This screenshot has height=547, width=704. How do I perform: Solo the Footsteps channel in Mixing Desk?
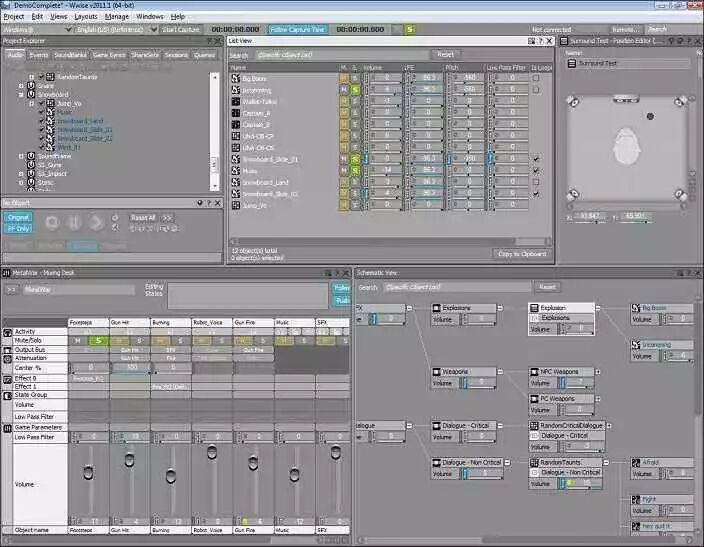click(x=98, y=341)
